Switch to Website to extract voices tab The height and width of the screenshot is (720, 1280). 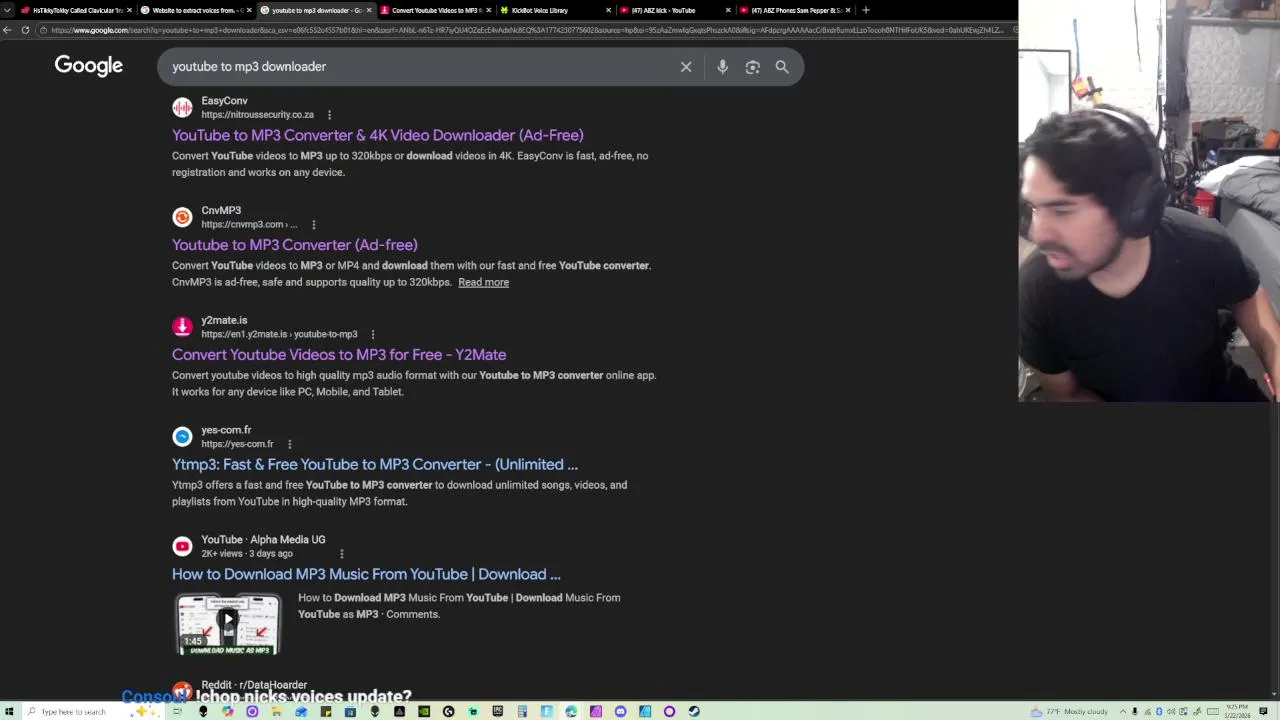(194, 10)
